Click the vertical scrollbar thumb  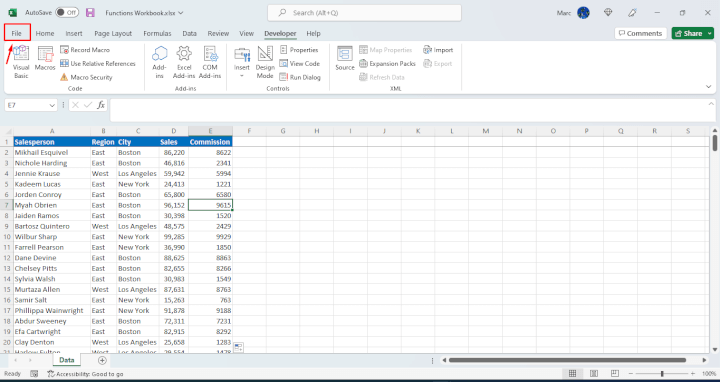pyautogui.click(x=715, y=143)
